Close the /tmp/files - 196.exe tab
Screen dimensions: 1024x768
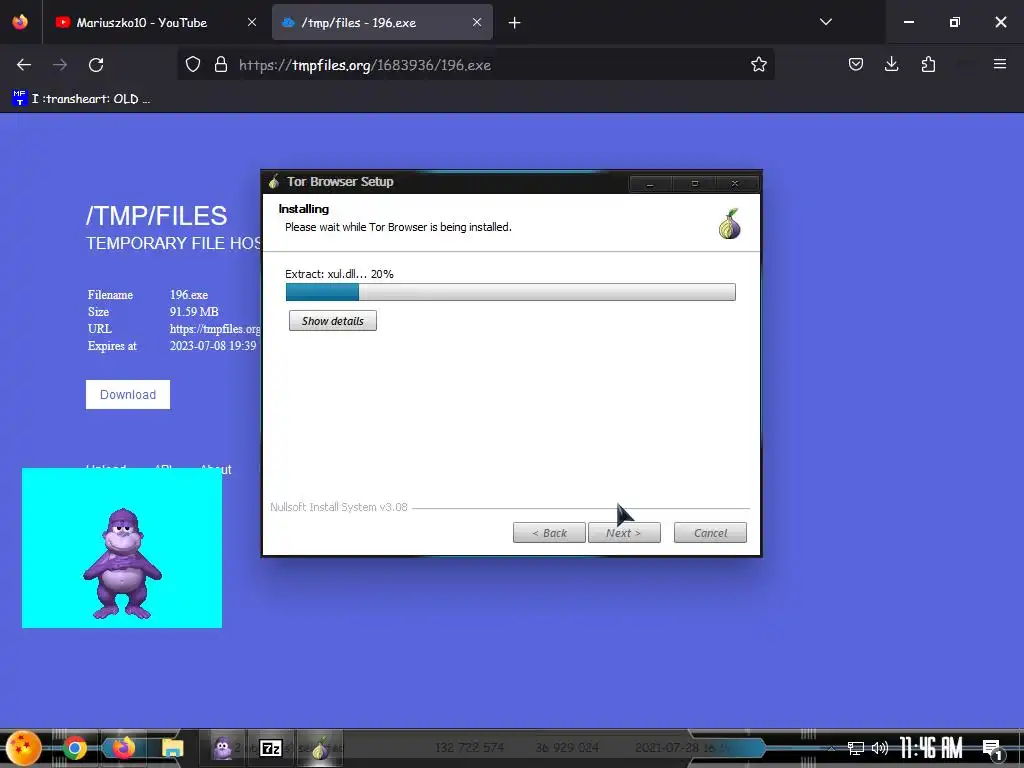477,22
